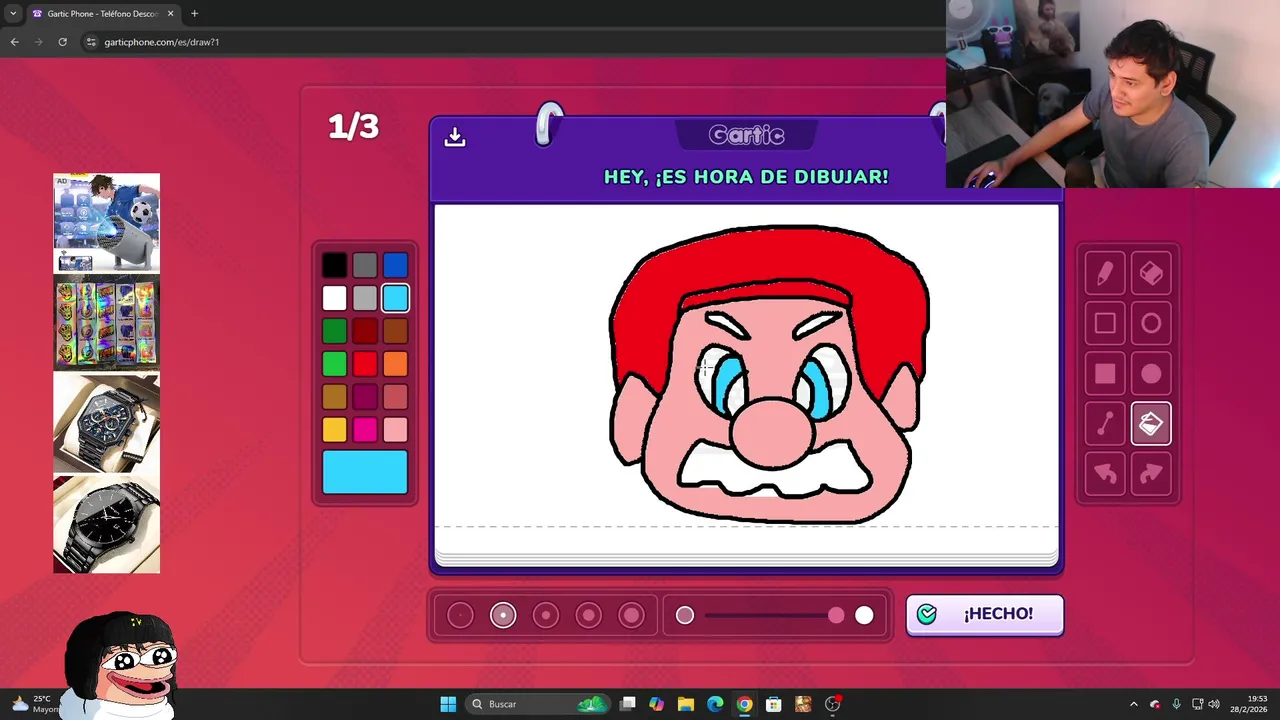This screenshot has width=1280, height=720.
Task: Click the browser address bar URL
Action: point(161,42)
